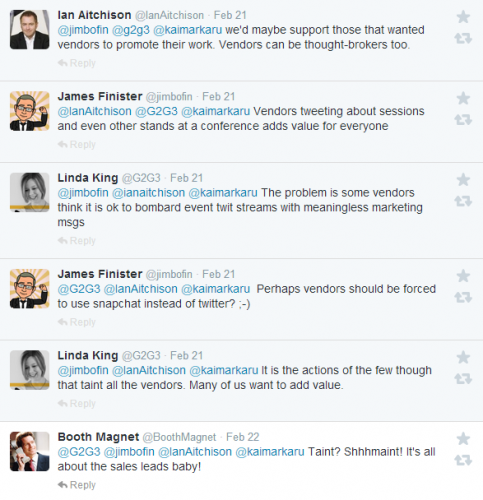Screen dimensions: 483x500
Task: Open Ian Aitchison's profile photo
Action: 30,30
